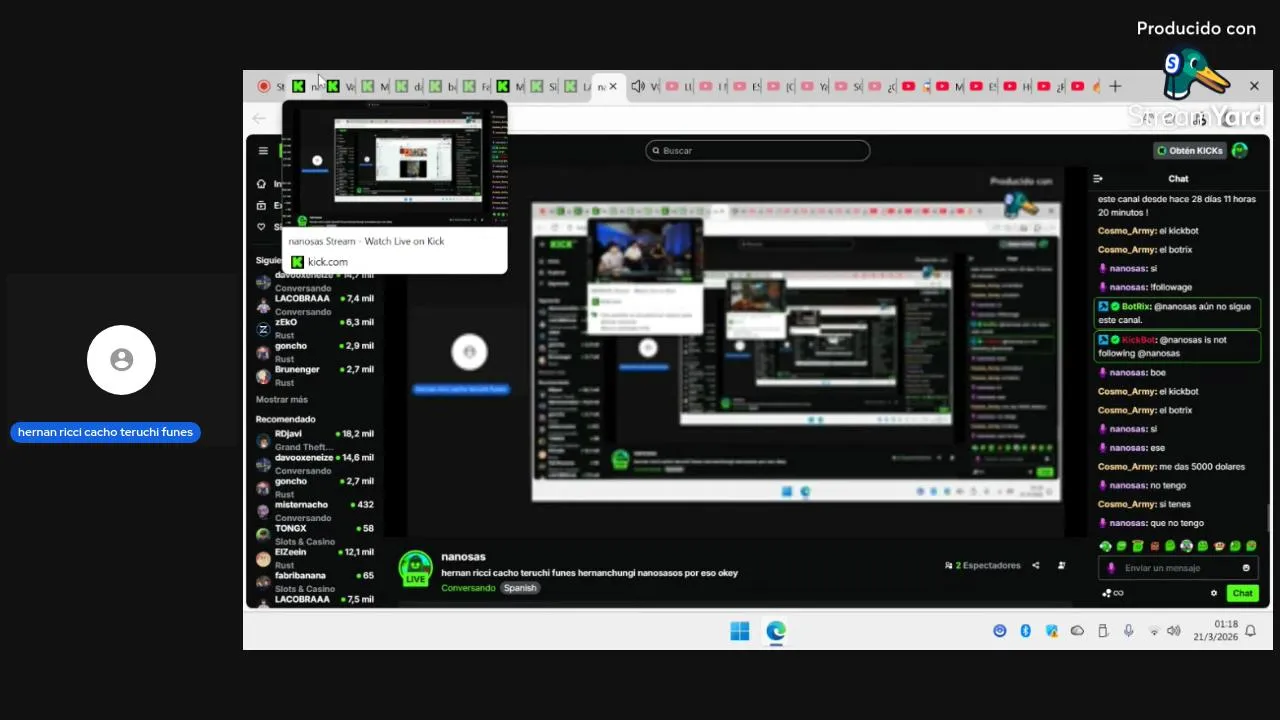Image resolution: width=1280 pixels, height=720 pixels.
Task: Open chat settings gear icon
Action: (1214, 593)
